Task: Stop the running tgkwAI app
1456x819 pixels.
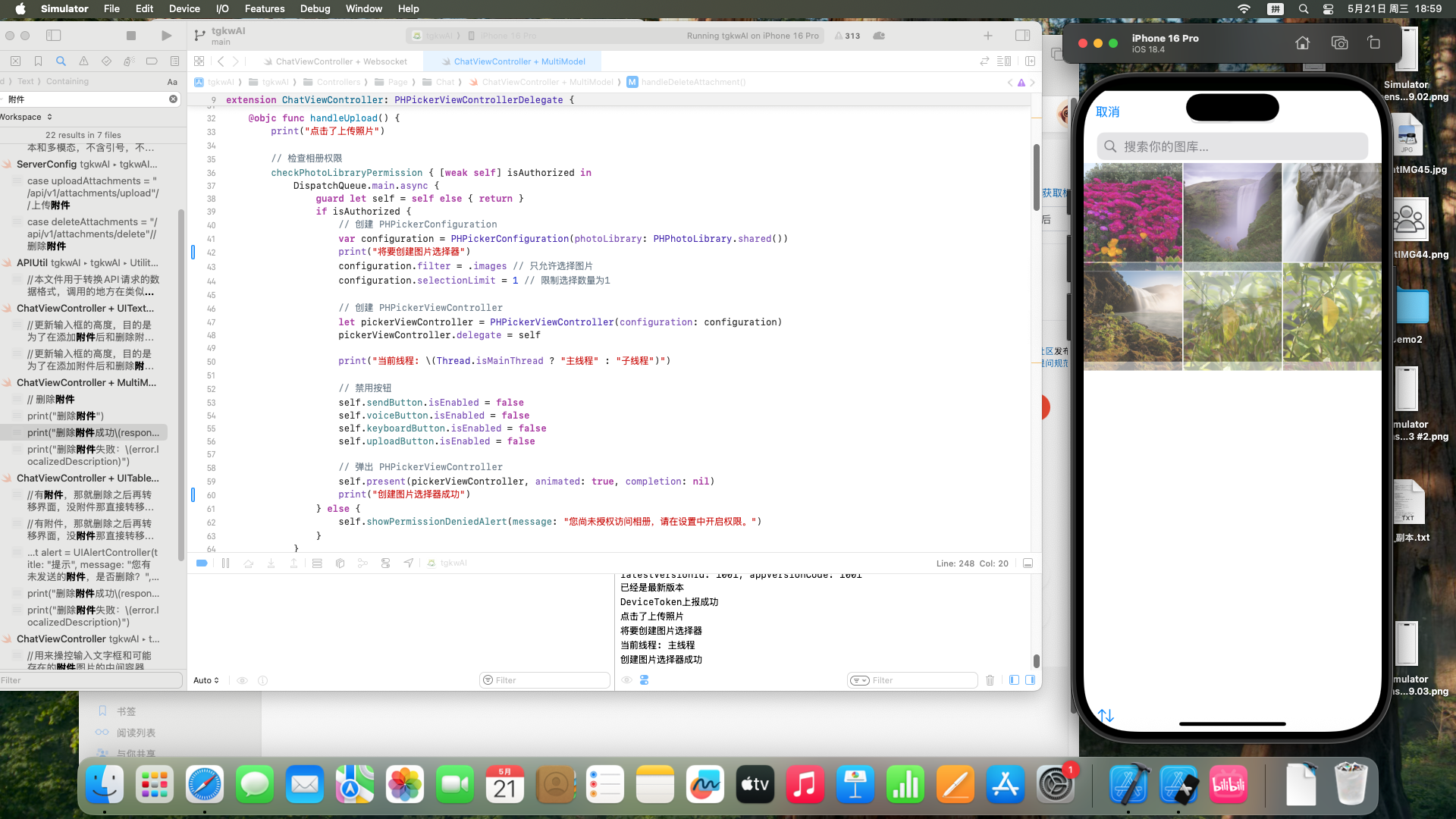Action: tap(131, 36)
